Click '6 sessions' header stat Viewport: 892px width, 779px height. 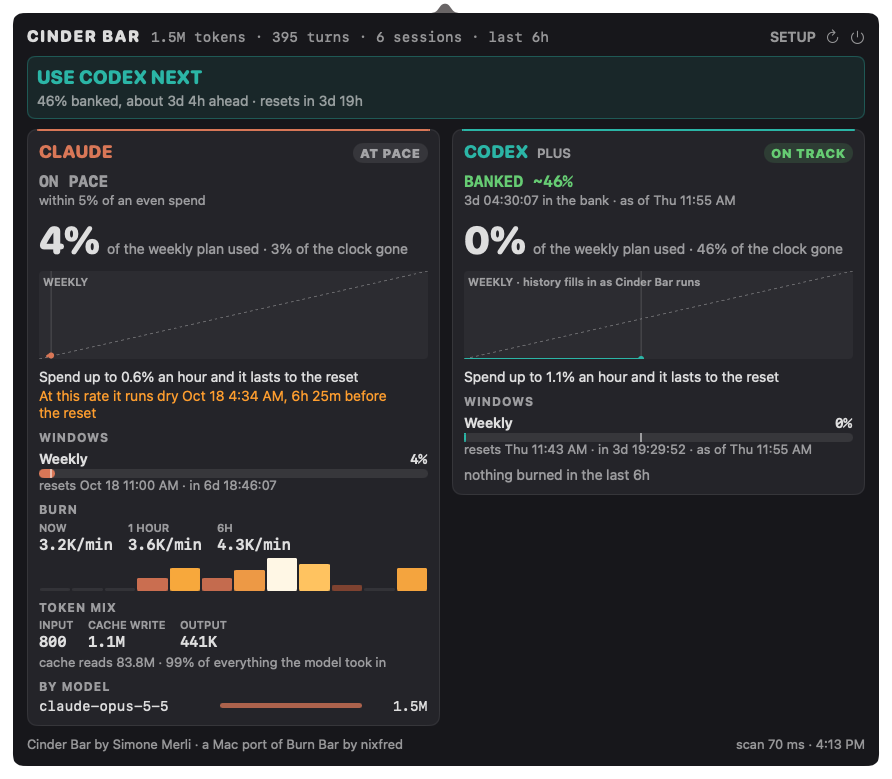[419, 37]
